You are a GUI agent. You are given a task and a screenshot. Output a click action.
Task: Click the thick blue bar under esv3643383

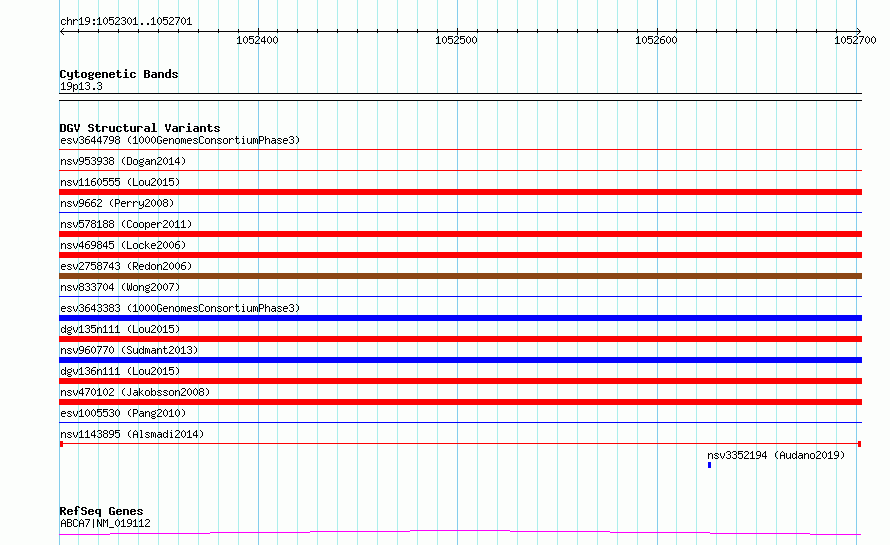[460, 318]
